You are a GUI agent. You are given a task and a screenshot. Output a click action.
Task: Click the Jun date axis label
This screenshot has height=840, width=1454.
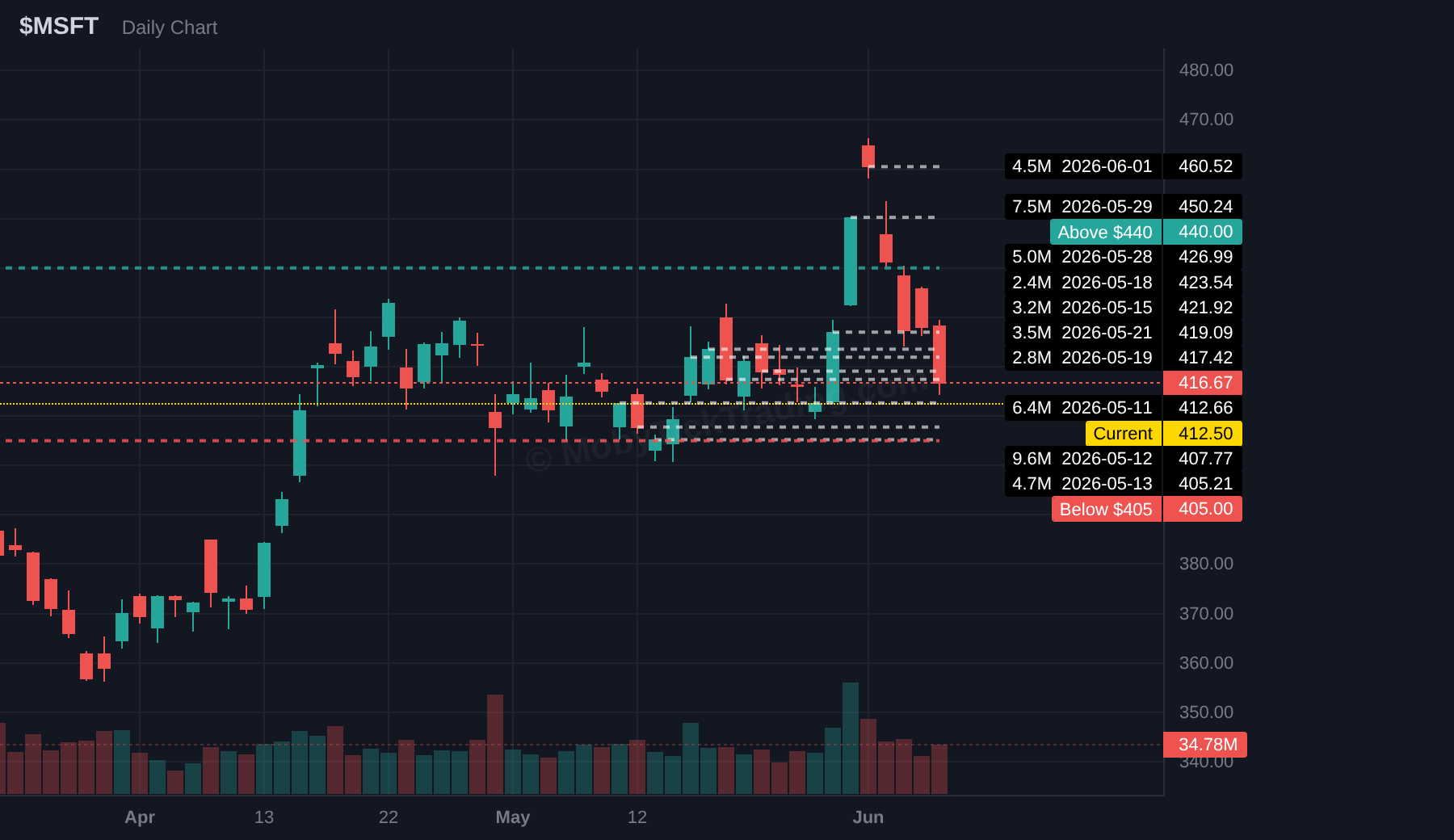868,817
